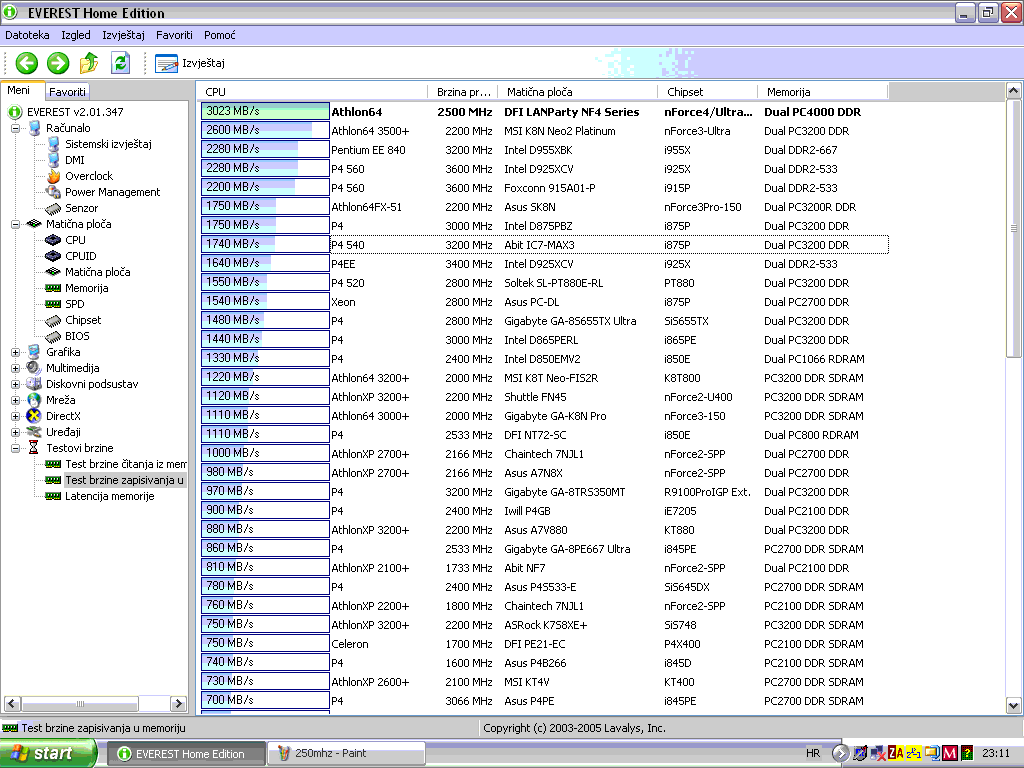The width and height of the screenshot is (1024, 768).
Task: Select the Overclock flame icon in tree
Action: click(88, 176)
